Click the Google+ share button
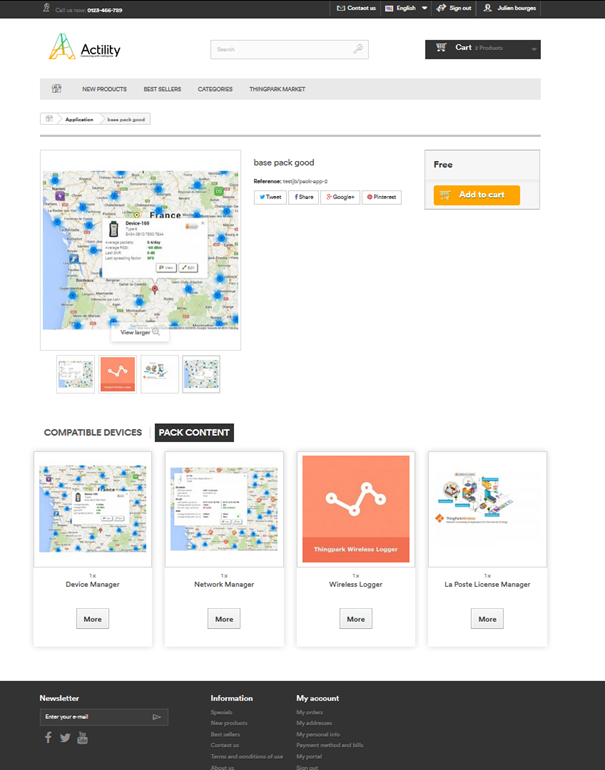 point(340,197)
